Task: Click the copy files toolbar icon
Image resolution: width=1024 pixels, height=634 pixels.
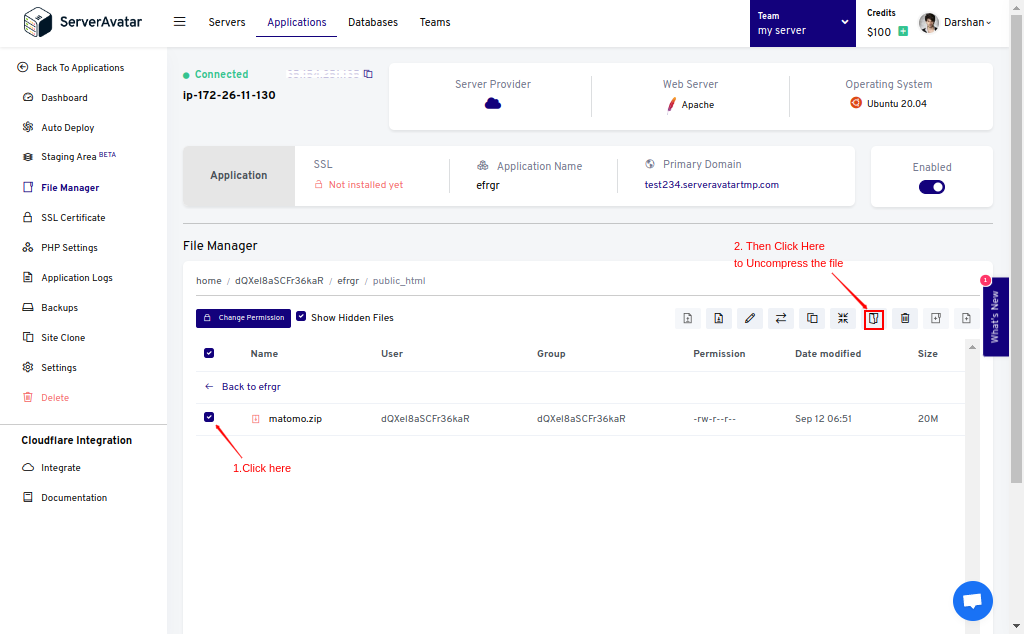Action: point(812,318)
